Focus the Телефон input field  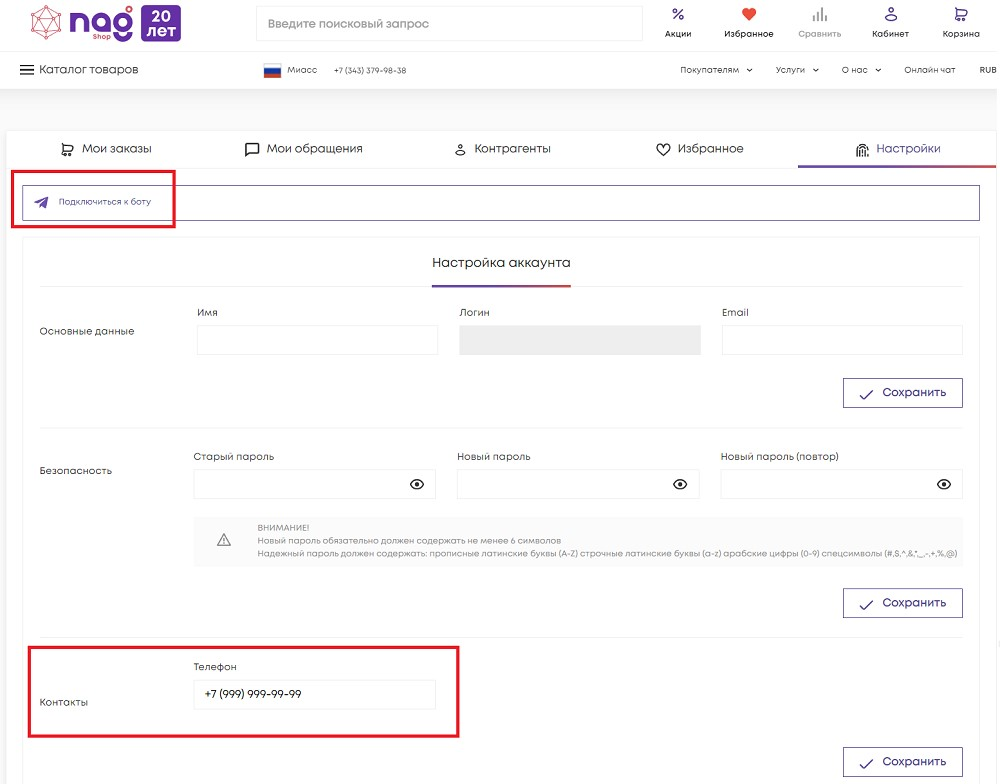(x=314, y=694)
